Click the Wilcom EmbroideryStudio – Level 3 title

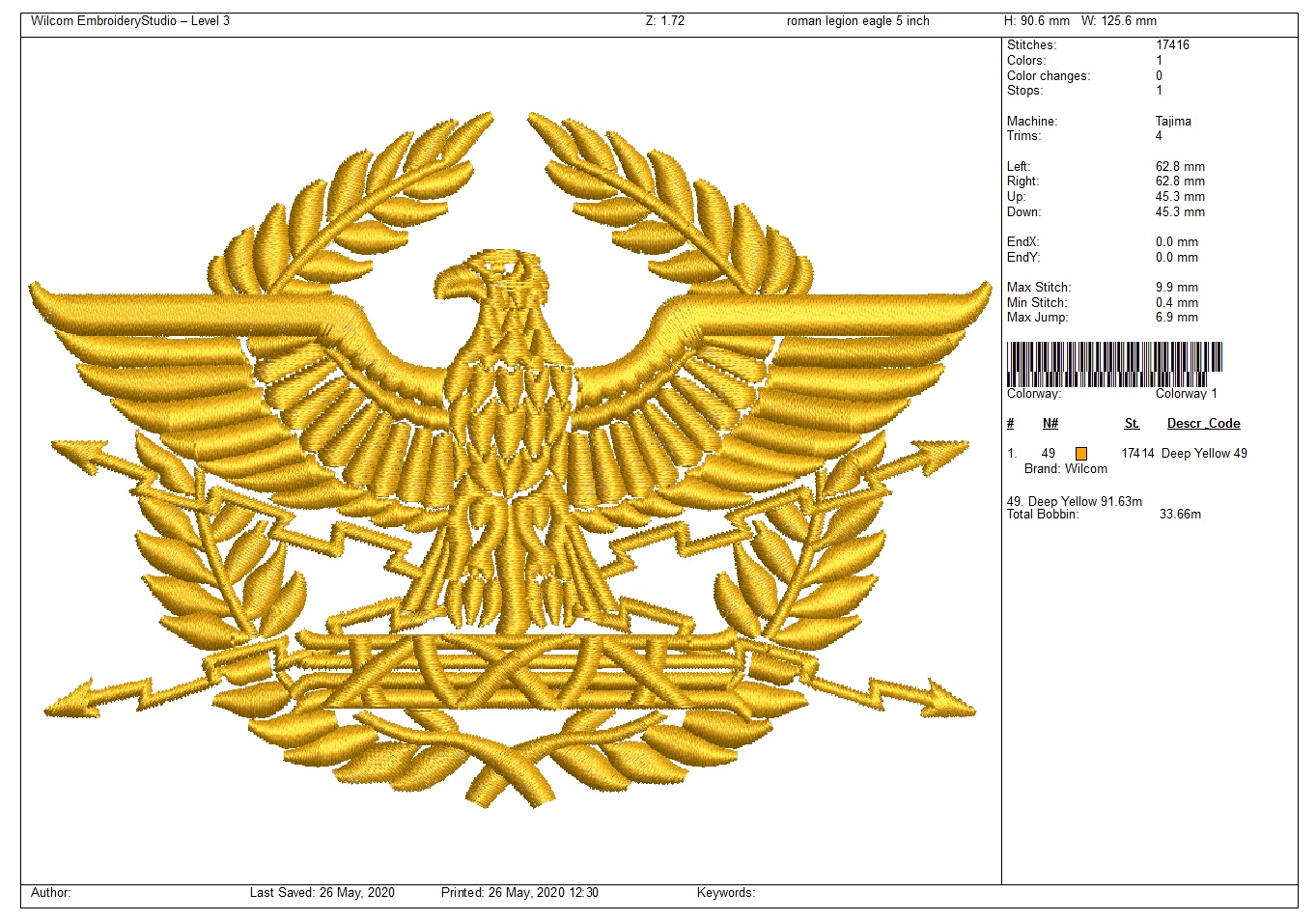click(x=130, y=21)
